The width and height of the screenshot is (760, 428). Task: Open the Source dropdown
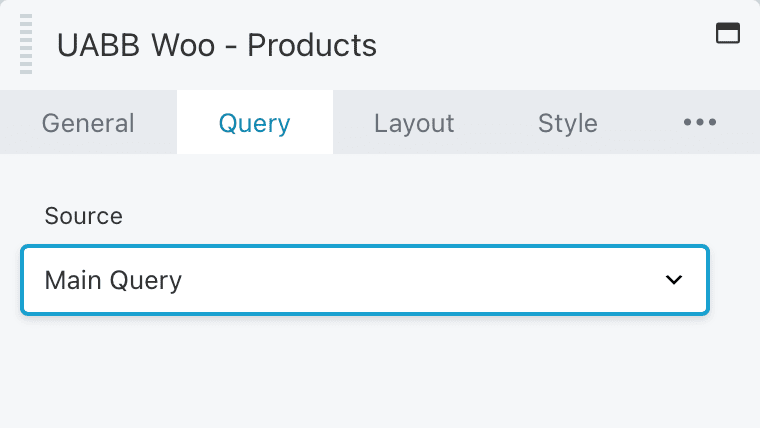[x=365, y=280]
